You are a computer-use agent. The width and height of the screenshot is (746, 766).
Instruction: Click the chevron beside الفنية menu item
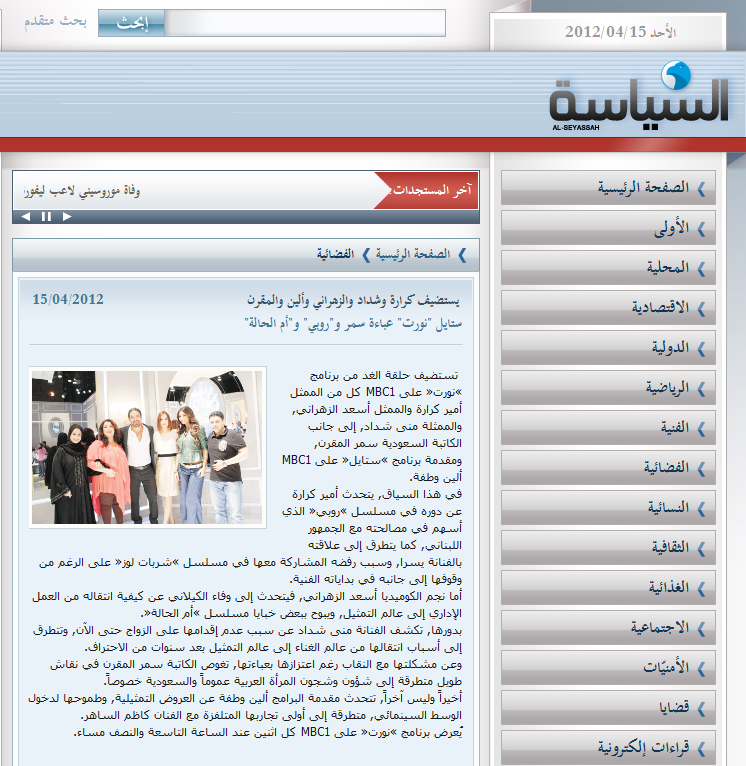coord(702,429)
